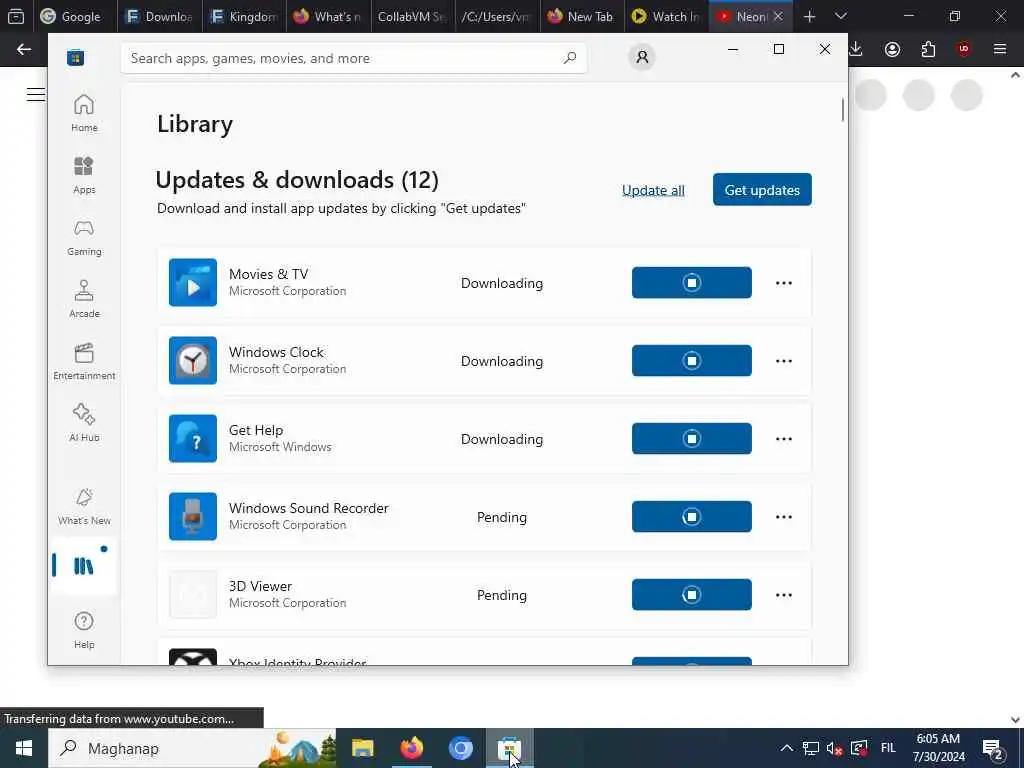Screen dimensions: 1024x768
Task: Show What's New in the Store
Action: pos(84,506)
